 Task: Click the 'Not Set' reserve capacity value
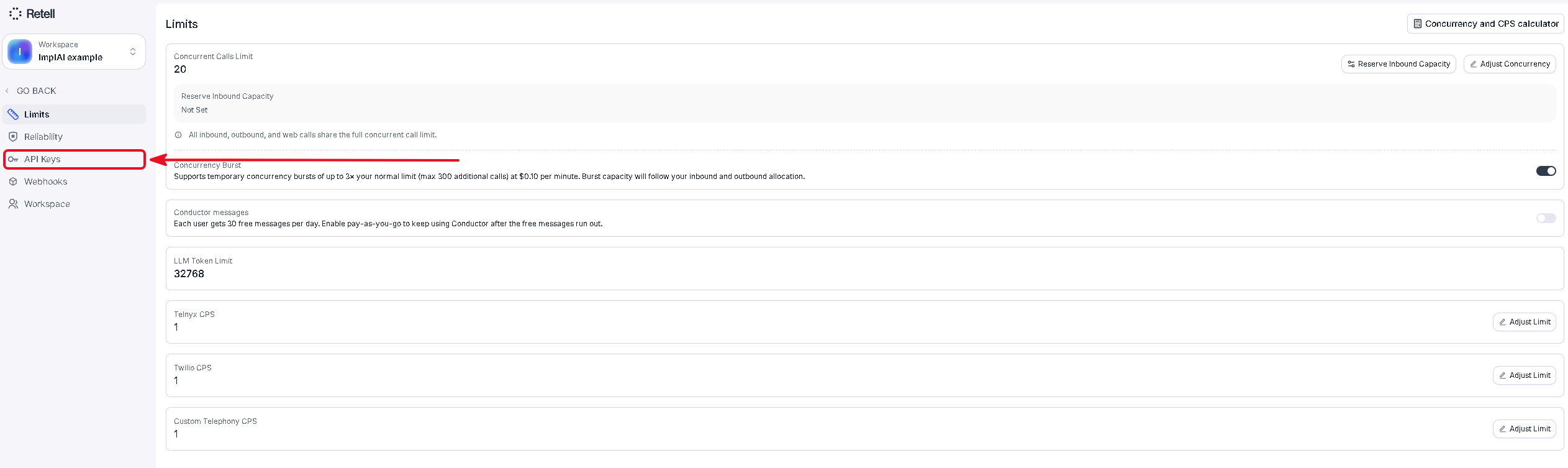194,110
